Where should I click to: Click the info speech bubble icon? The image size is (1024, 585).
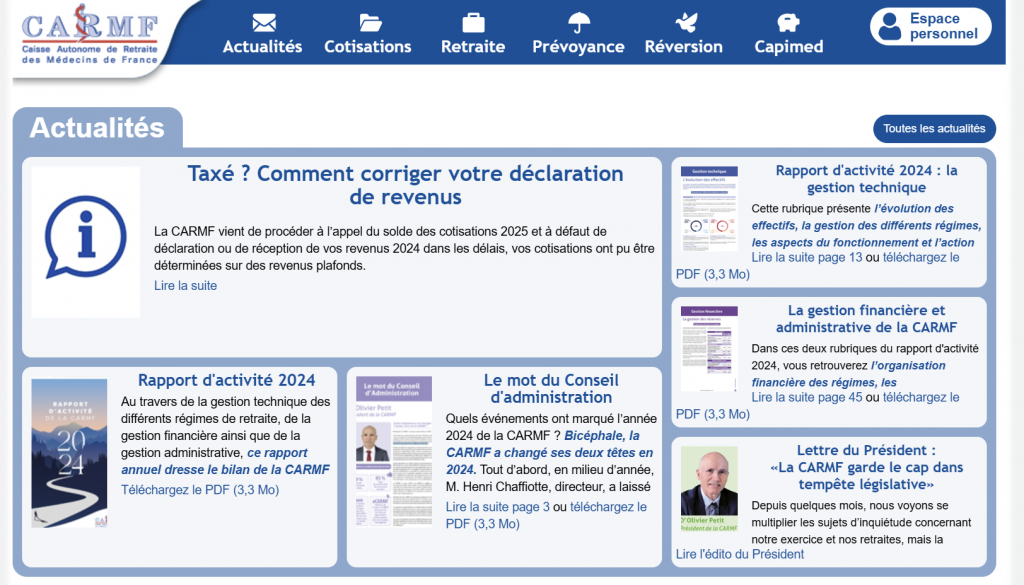click(x=85, y=237)
